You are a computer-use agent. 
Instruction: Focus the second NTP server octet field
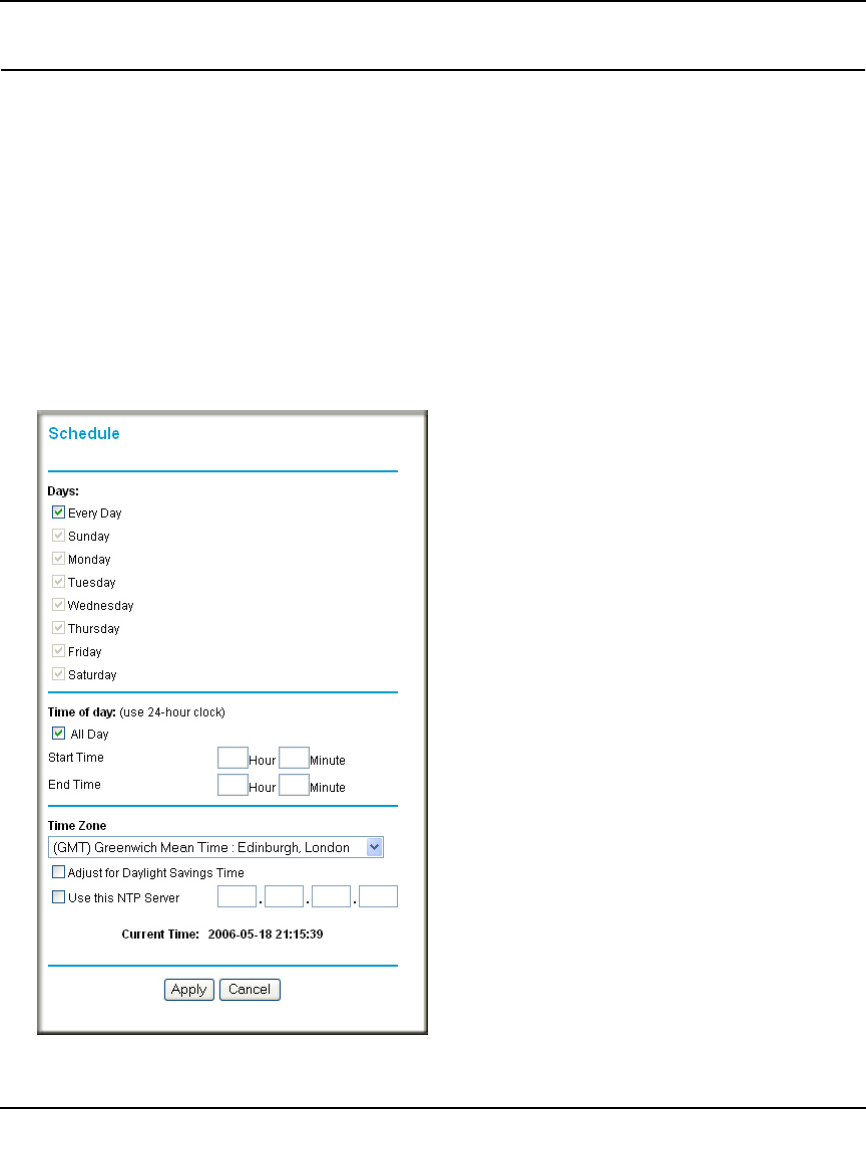tap(284, 896)
